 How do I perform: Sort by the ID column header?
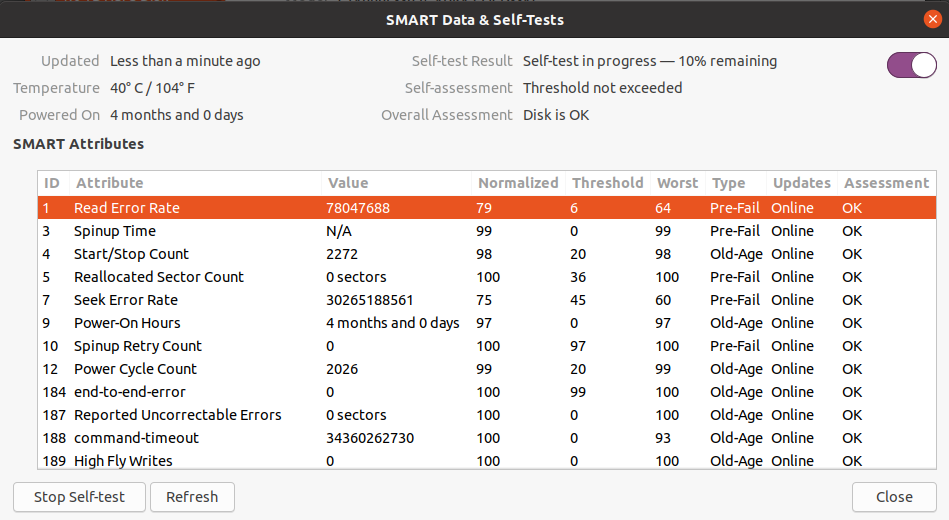pos(53,183)
